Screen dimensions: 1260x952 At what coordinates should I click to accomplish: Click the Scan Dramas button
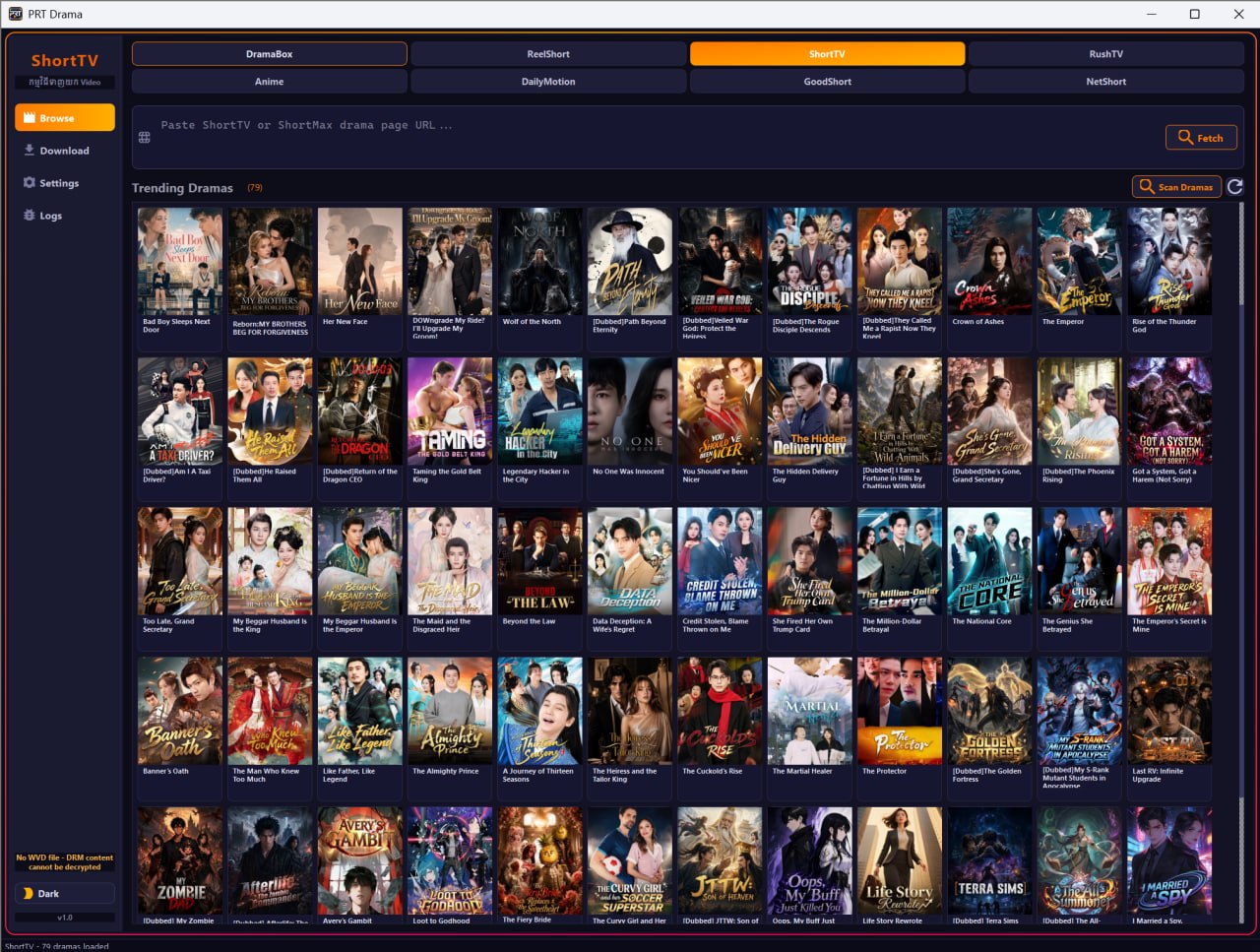pos(1176,187)
